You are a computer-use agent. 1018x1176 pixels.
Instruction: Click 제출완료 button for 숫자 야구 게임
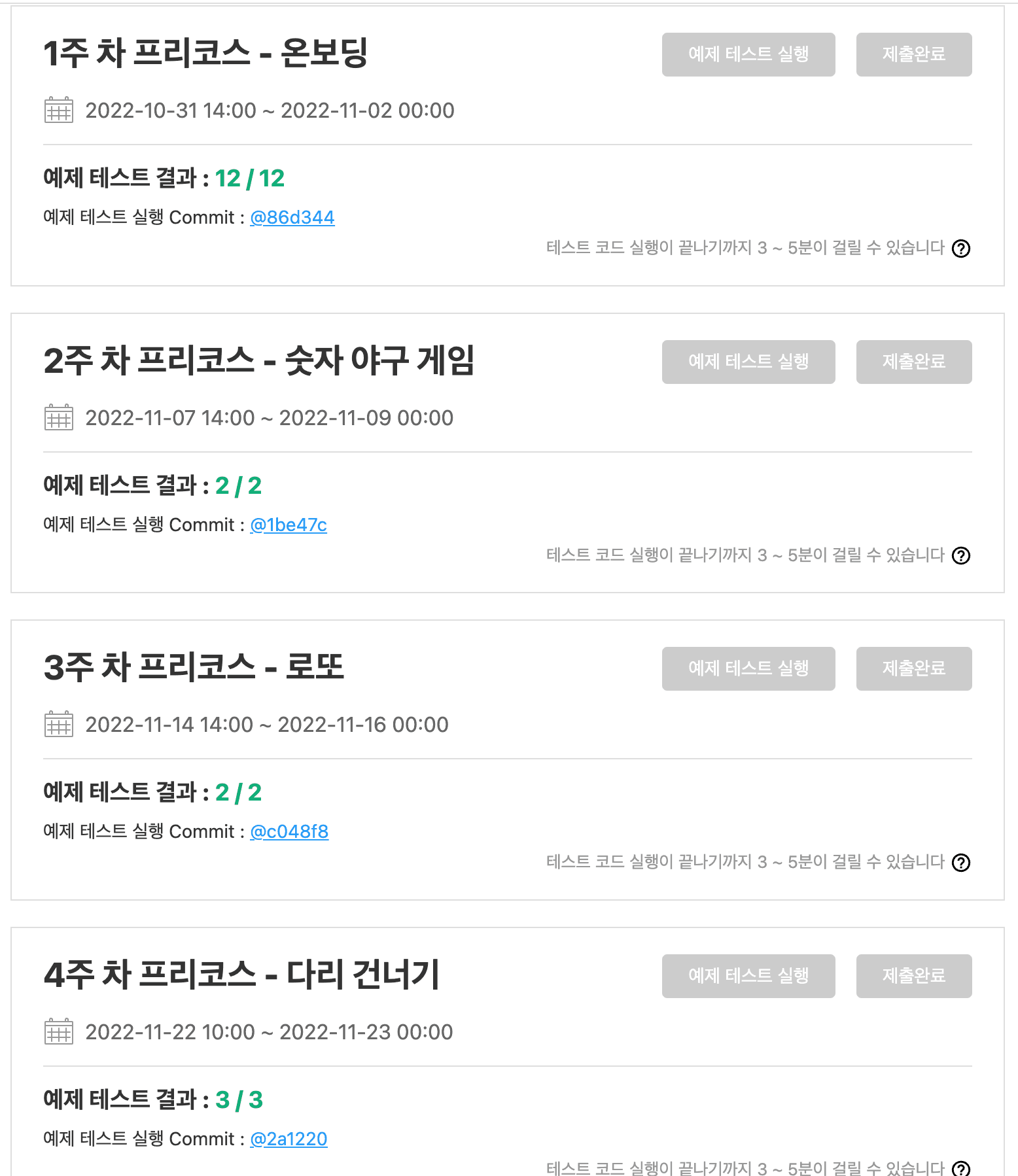[x=913, y=362]
